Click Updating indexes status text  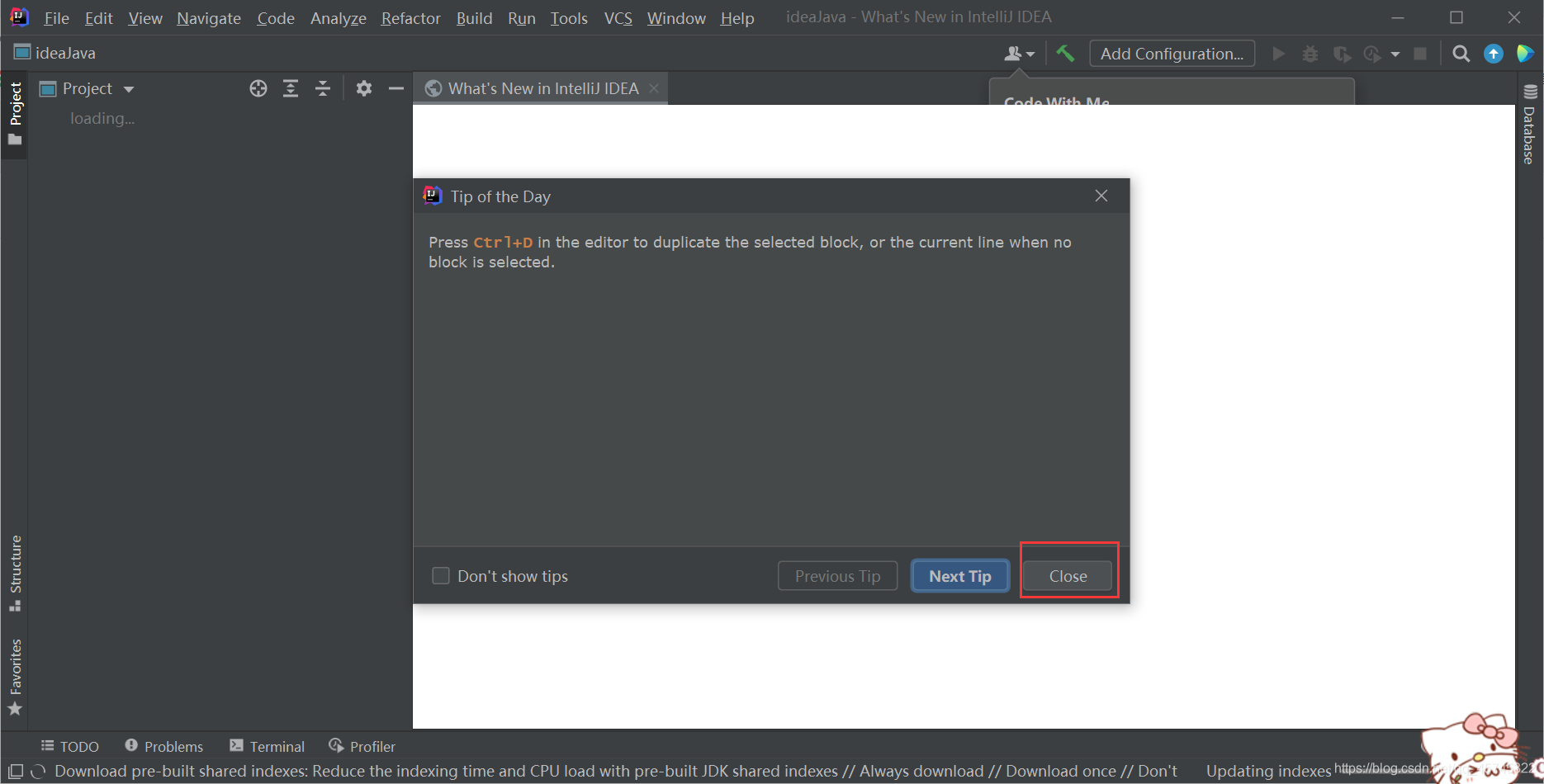[x=1268, y=771]
